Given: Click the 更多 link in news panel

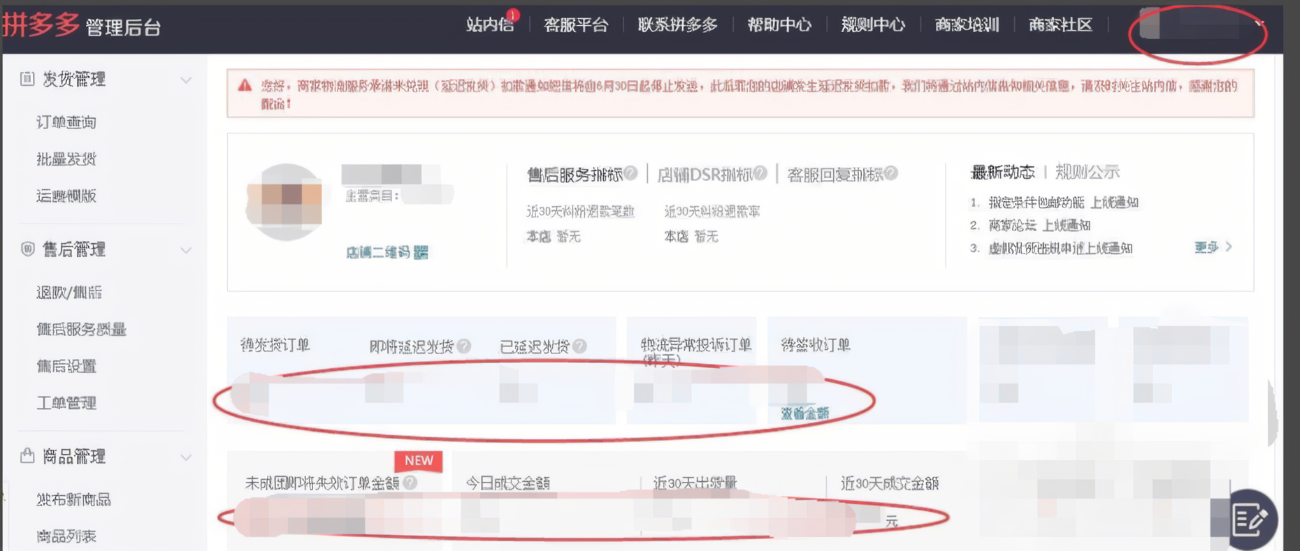Looking at the screenshot, I should coord(1213,247).
